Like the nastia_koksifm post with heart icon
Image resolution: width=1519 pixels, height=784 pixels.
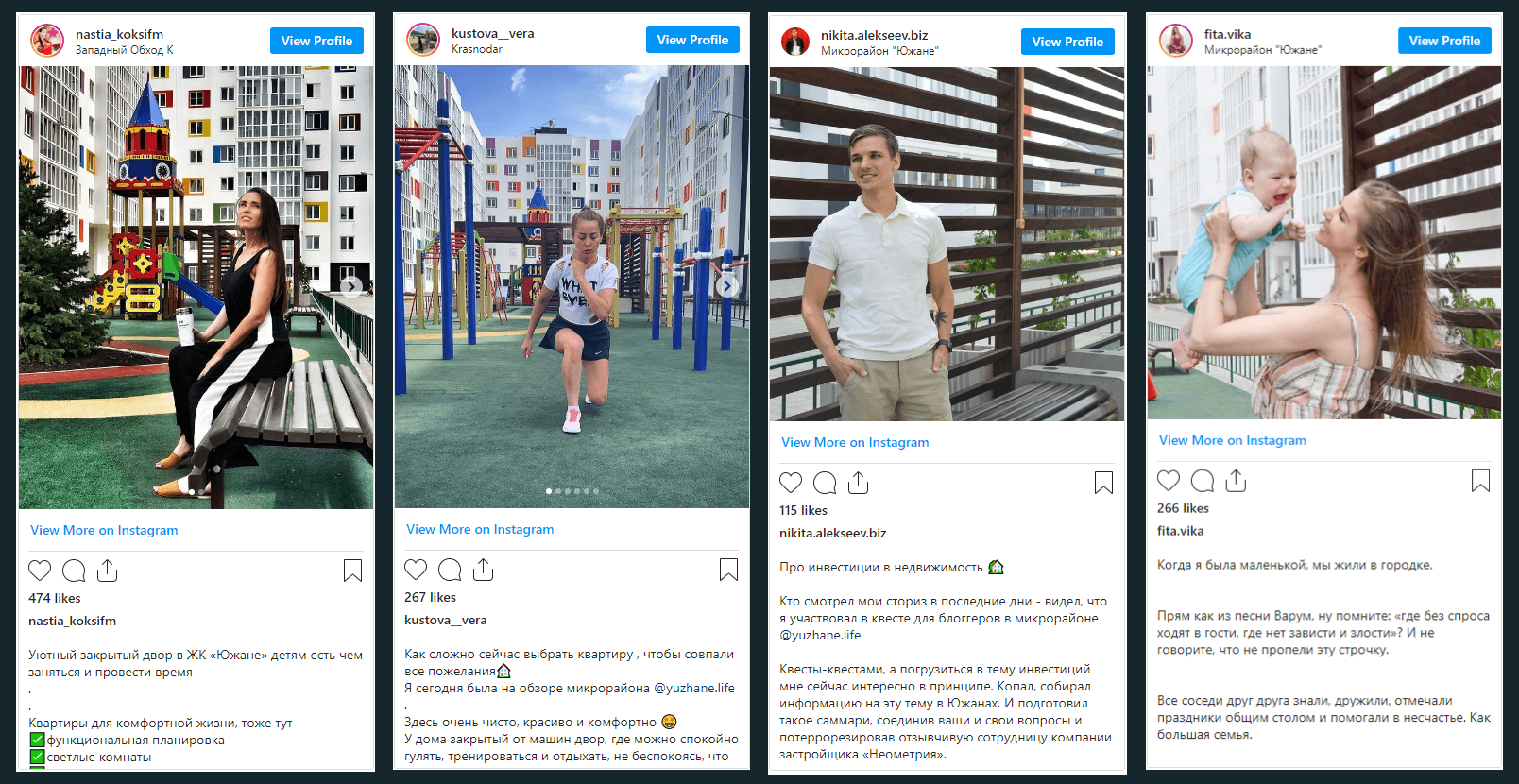40,571
